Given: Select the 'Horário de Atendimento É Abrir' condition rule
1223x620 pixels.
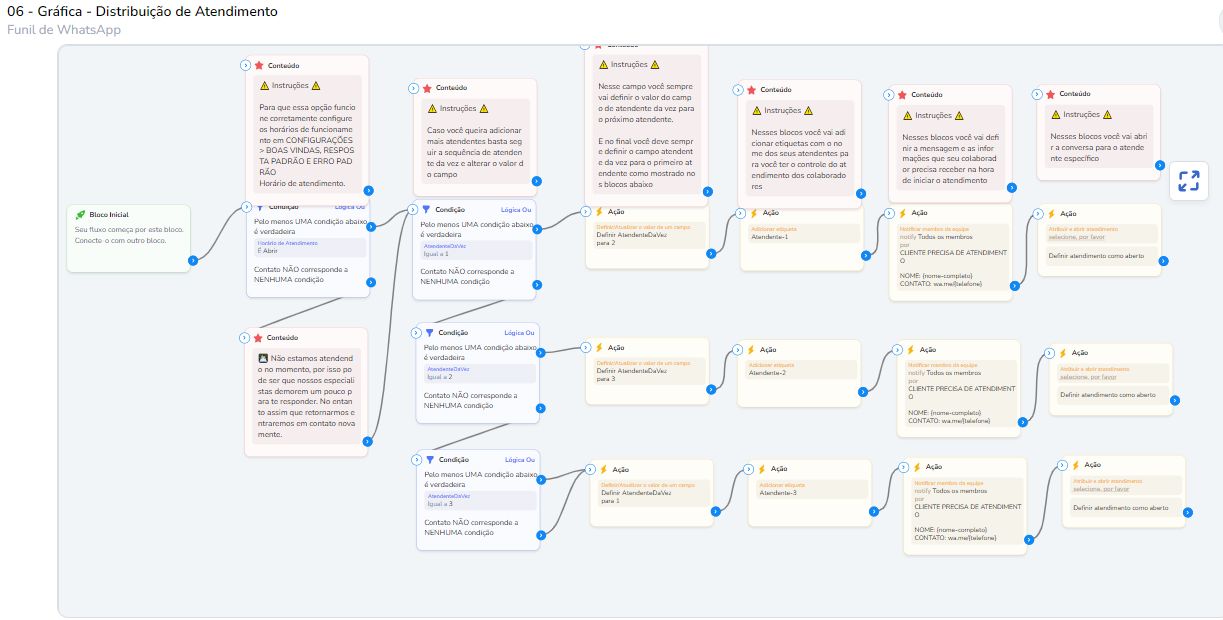Looking at the screenshot, I should pyautogui.click(x=309, y=247).
